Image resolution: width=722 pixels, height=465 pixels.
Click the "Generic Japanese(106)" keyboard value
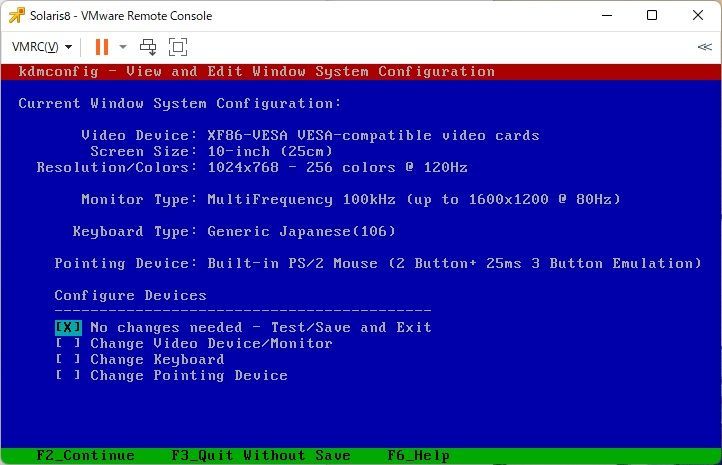click(x=301, y=231)
